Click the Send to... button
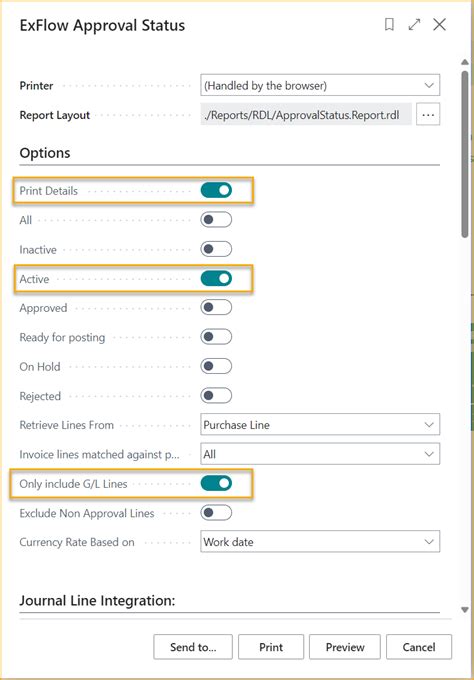 tap(193, 647)
